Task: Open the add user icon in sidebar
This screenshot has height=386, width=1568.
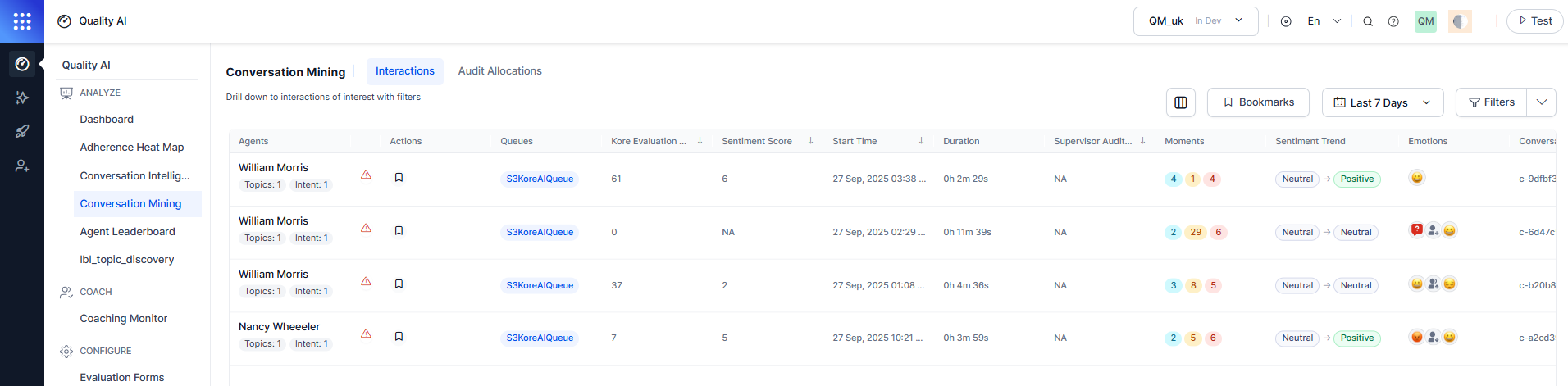Action: pyautogui.click(x=22, y=166)
